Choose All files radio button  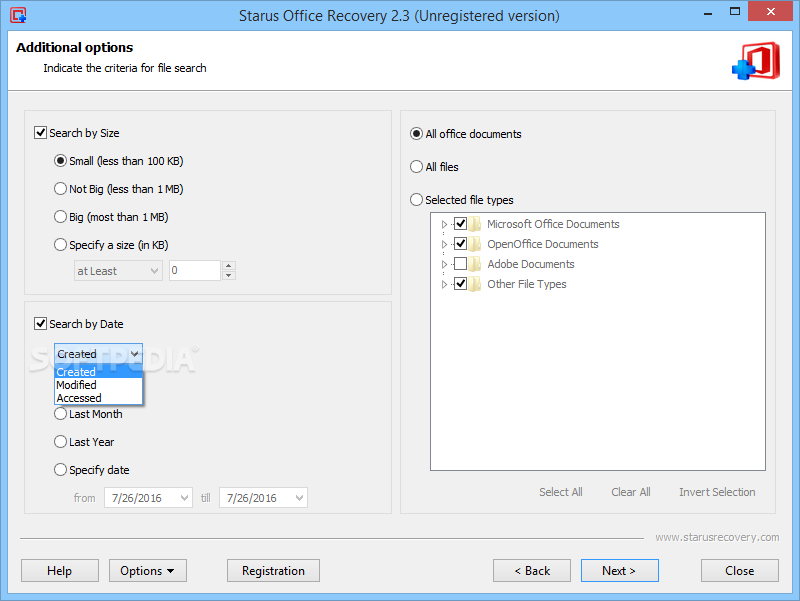click(x=416, y=167)
